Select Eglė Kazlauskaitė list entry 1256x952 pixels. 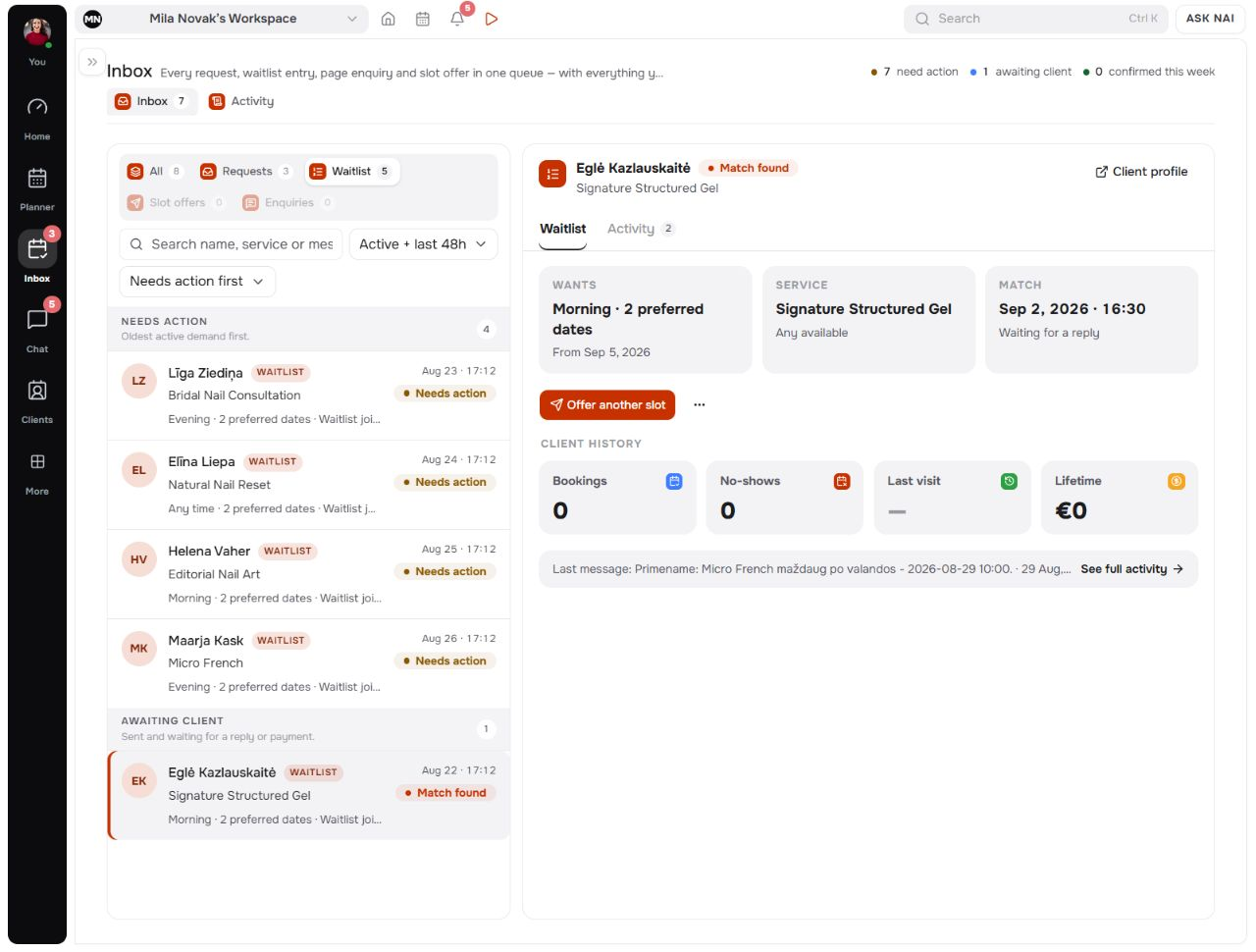308,796
